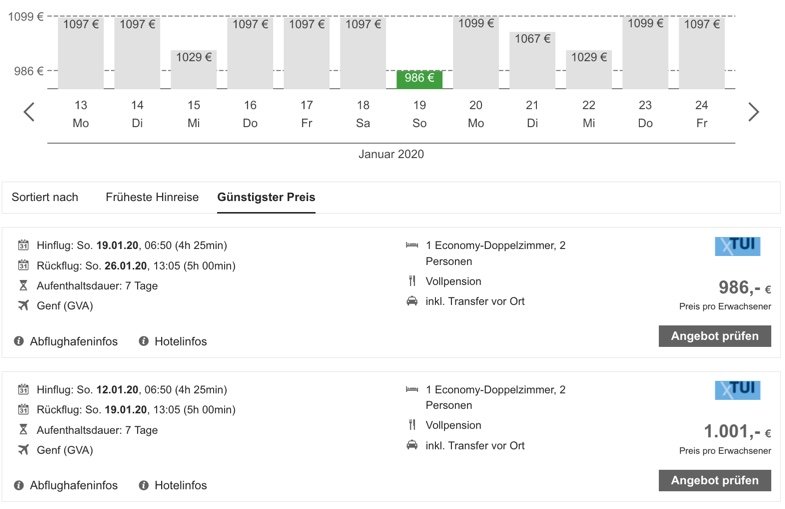Click info icon beside second Abflughafeninfos
785x509 pixels.
[19, 486]
